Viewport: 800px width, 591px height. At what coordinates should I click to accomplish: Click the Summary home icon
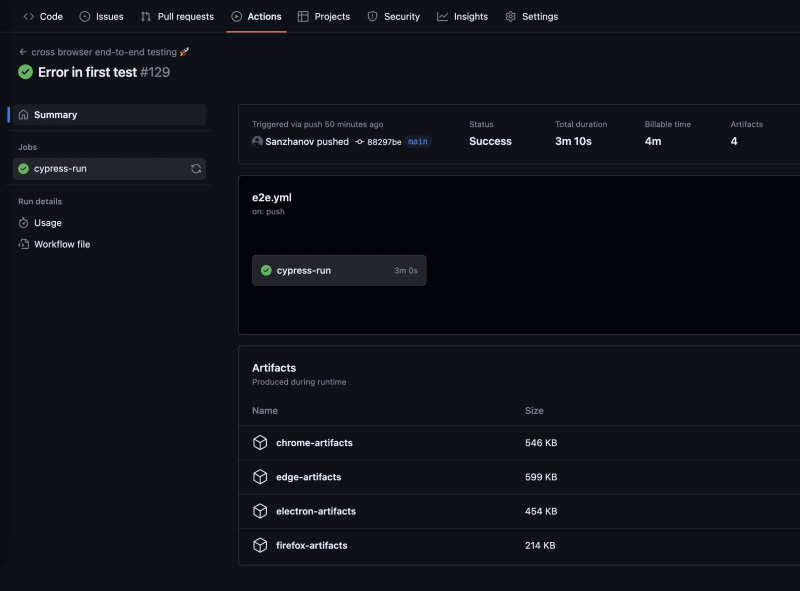click(x=23, y=115)
